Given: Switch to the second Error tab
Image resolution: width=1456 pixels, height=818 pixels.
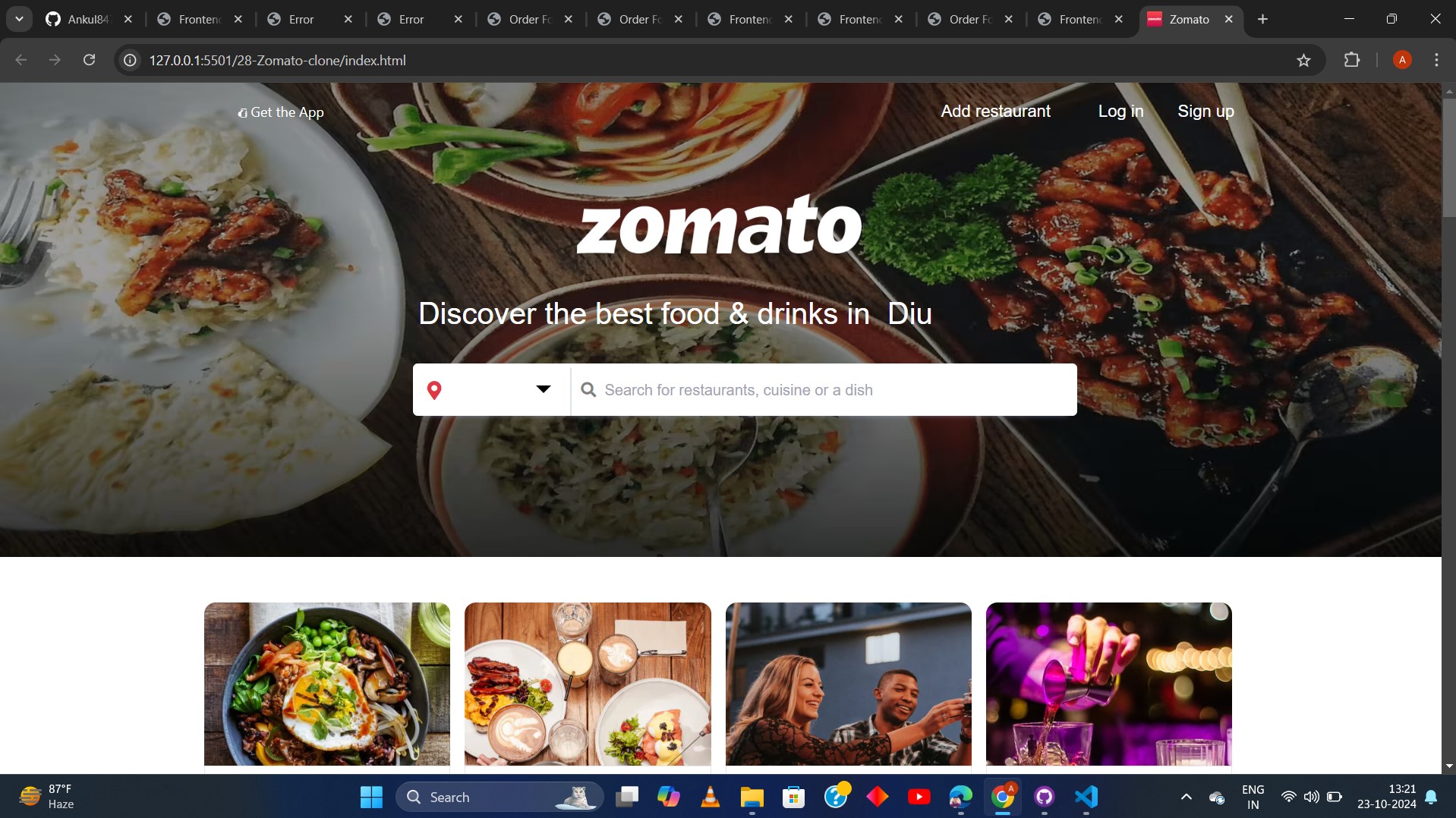Looking at the screenshot, I should (x=411, y=19).
